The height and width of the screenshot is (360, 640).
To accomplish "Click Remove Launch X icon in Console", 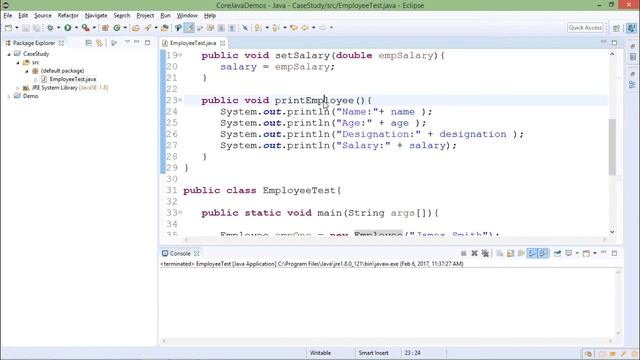I will [474, 253].
